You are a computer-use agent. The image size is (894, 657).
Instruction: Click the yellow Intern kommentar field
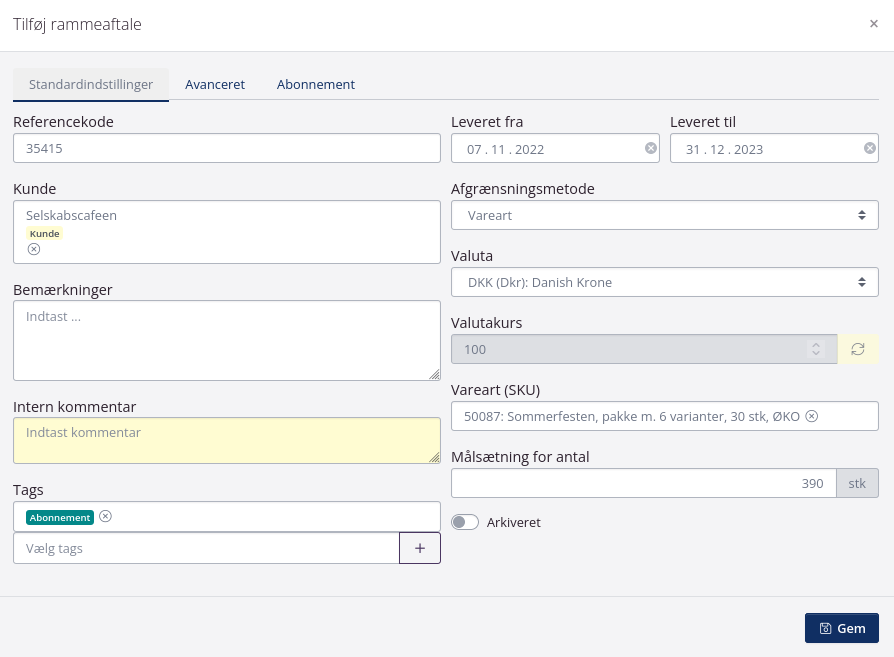[227, 440]
